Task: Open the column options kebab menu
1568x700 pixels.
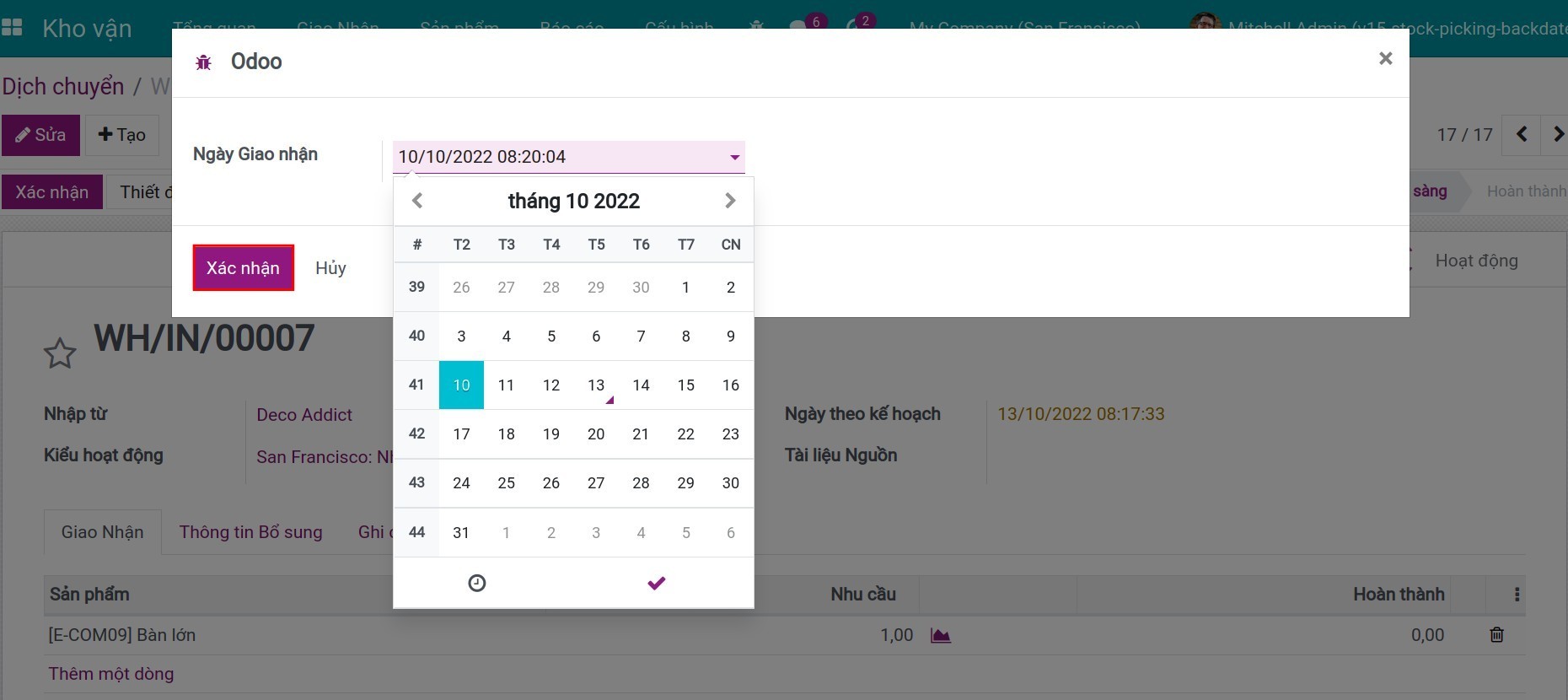Action: 1517,595
